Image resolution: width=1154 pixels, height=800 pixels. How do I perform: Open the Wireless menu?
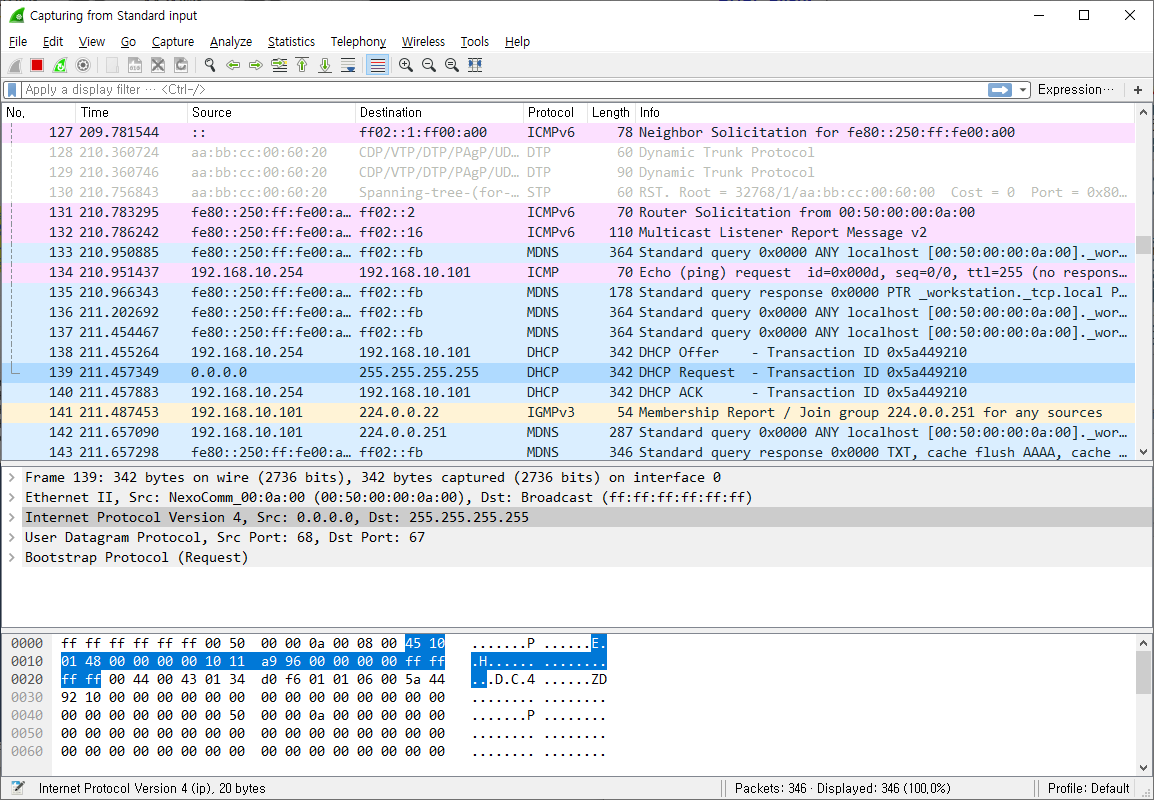423,42
